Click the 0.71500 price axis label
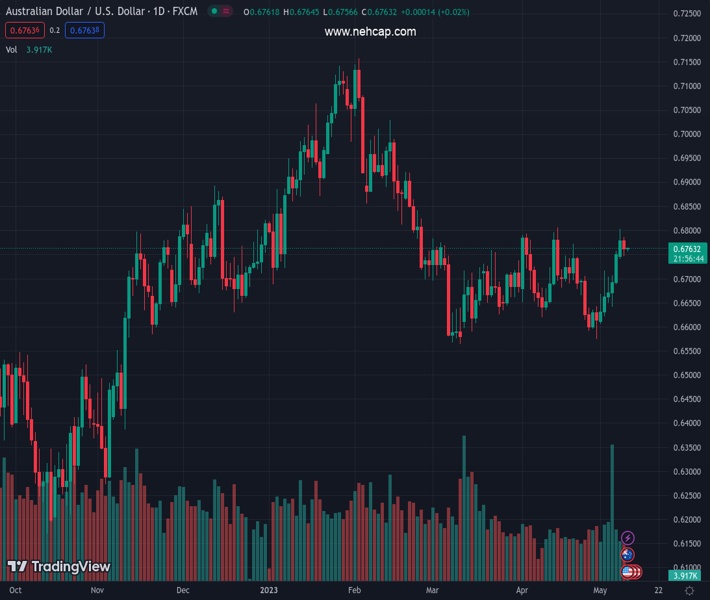 (x=686, y=62)
